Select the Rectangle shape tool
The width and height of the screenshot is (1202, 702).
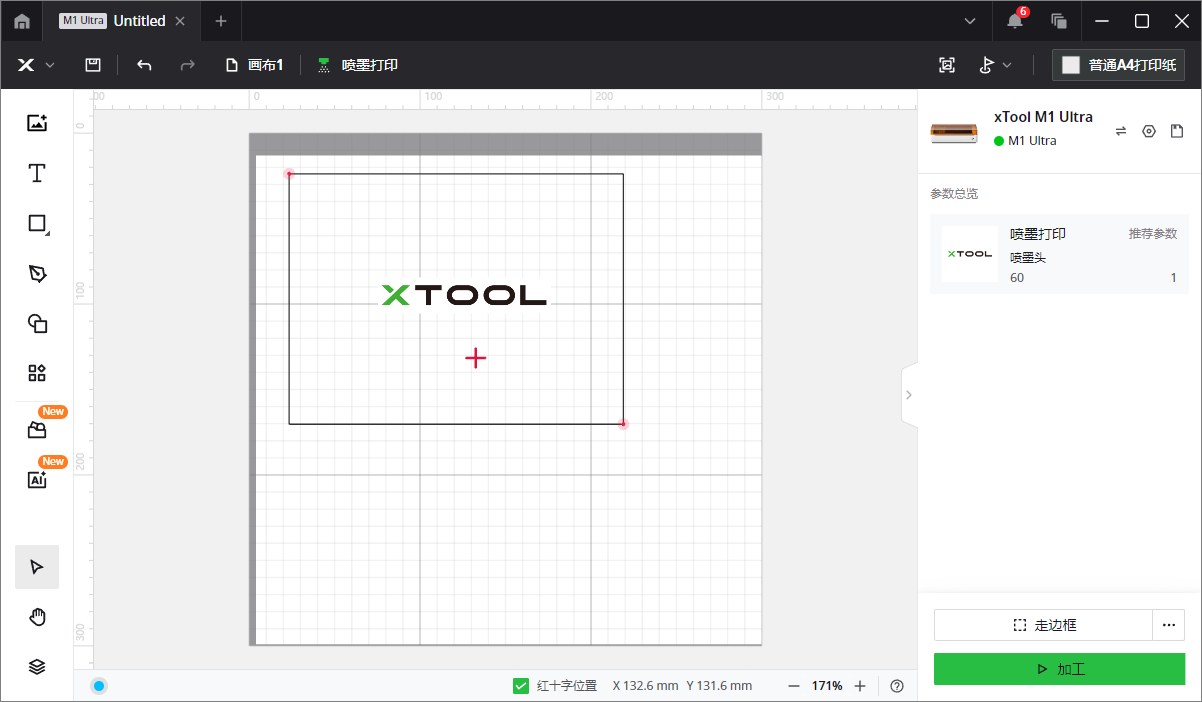click(x=37, y=223)
